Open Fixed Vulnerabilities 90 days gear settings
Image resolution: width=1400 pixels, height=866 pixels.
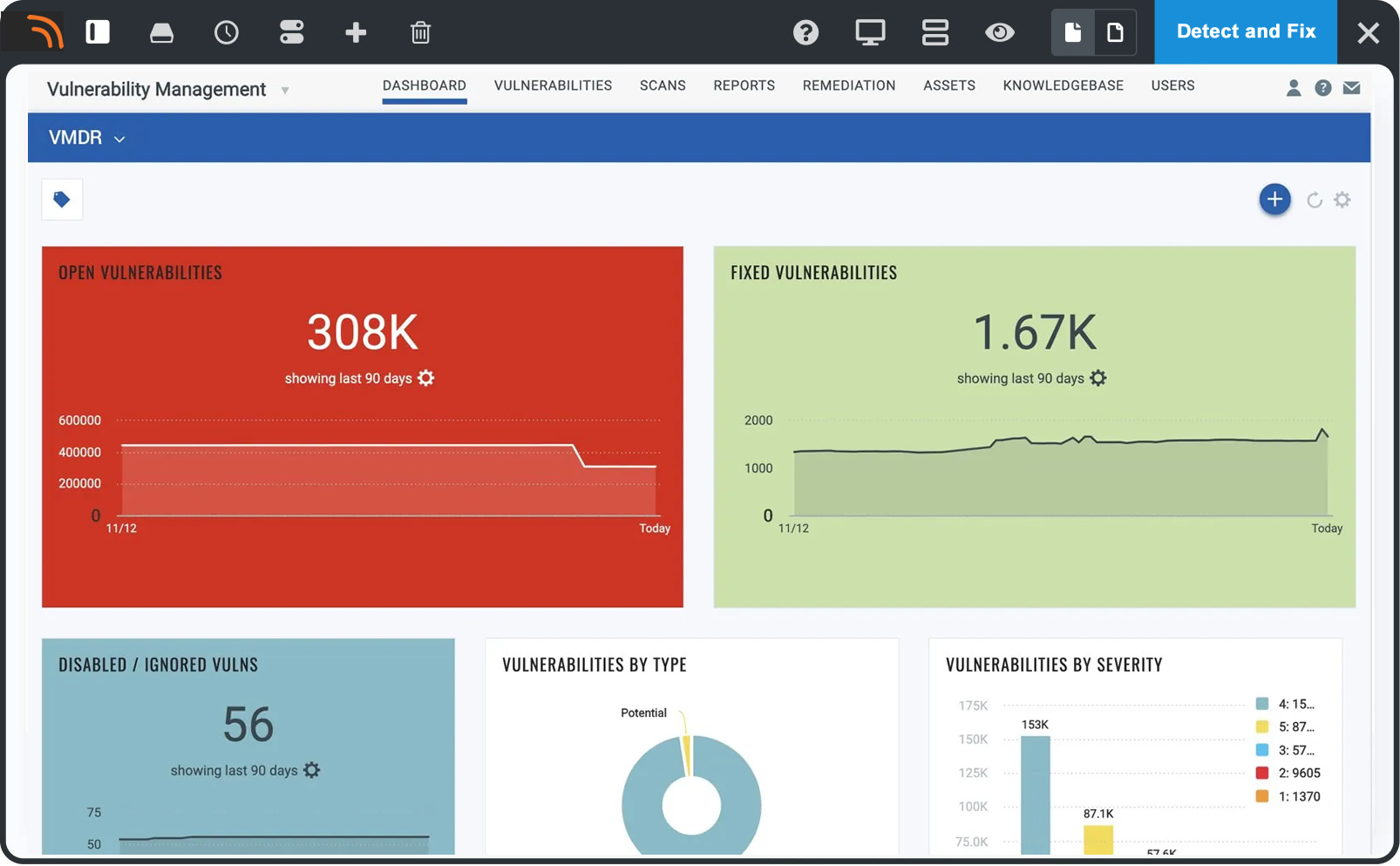pyautogui.click(x=1098, y=378)
